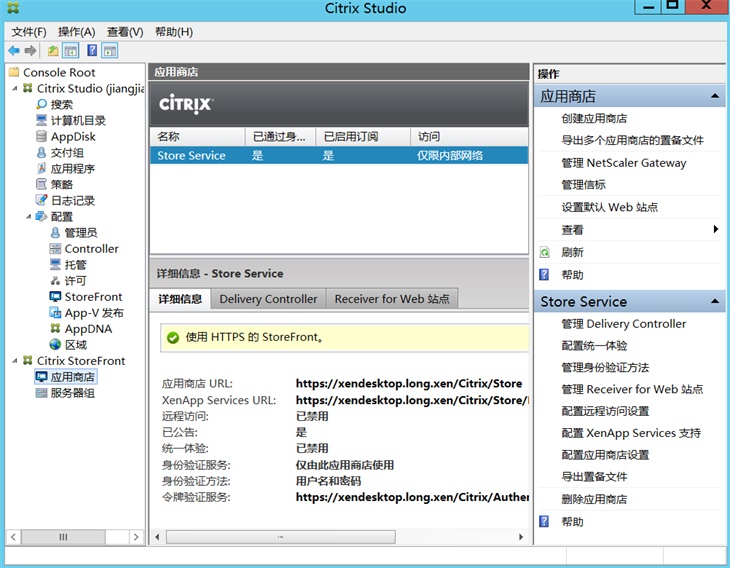This screenshot has height=568, width=730.
Task: Select the AppDisk tree node
Action: click(x=73, y=136)
